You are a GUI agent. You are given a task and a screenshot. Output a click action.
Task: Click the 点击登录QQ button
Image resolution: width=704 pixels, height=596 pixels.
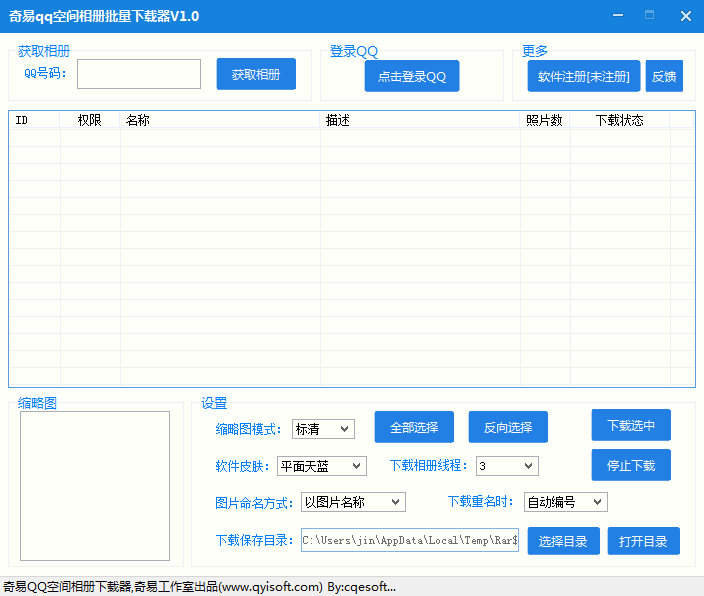[412, 76]
